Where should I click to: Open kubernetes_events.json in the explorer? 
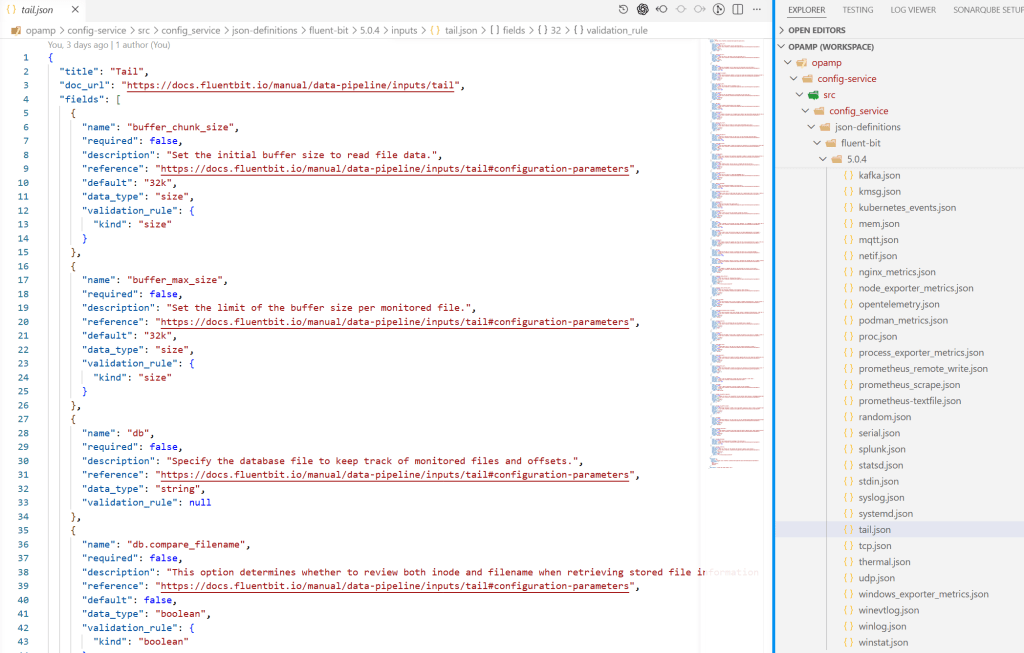907,208
